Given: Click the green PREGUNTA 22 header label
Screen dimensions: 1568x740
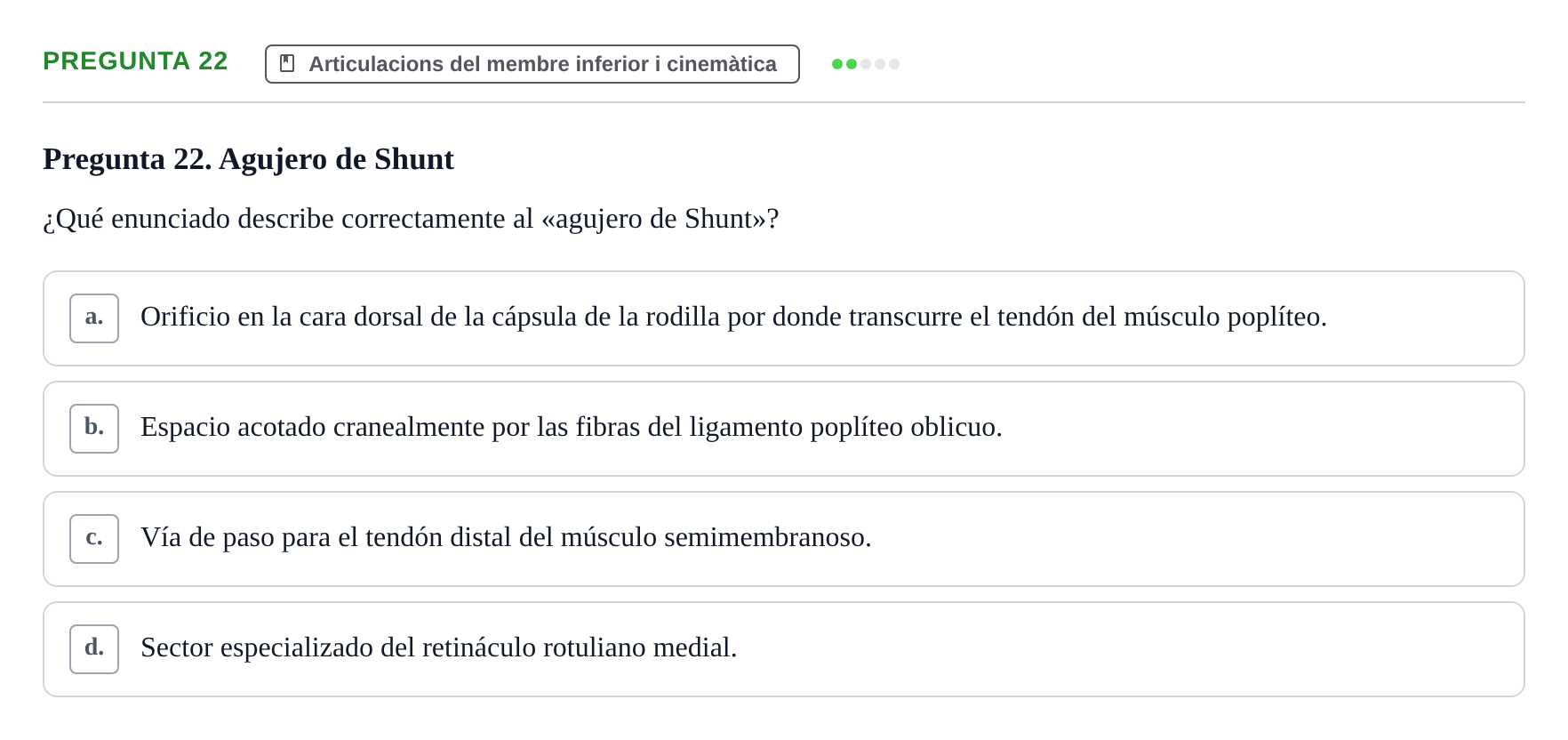Looking at the screenshot, I should [x=135, y=60].
